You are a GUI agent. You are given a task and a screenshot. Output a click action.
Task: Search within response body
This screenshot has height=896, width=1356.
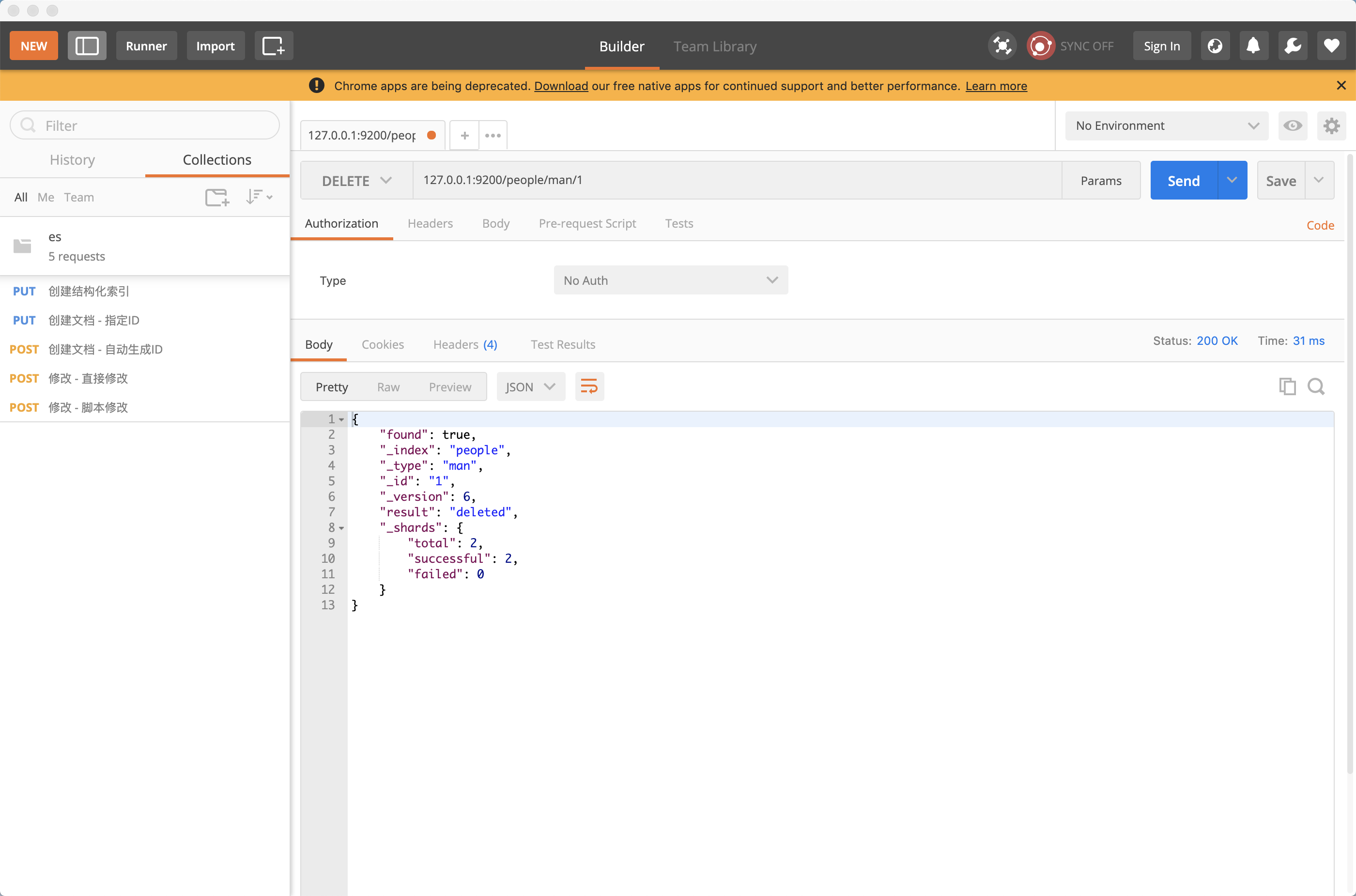[1316, 387]
